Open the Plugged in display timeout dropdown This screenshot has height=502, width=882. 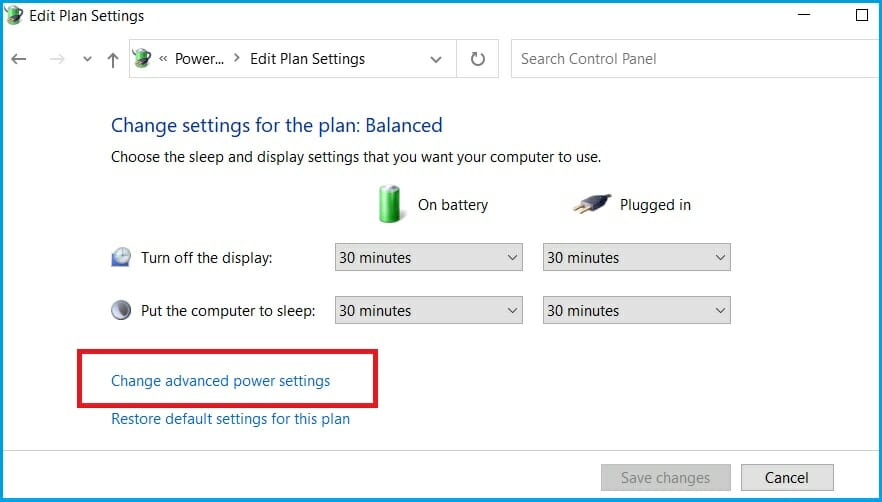coord(636,258)
